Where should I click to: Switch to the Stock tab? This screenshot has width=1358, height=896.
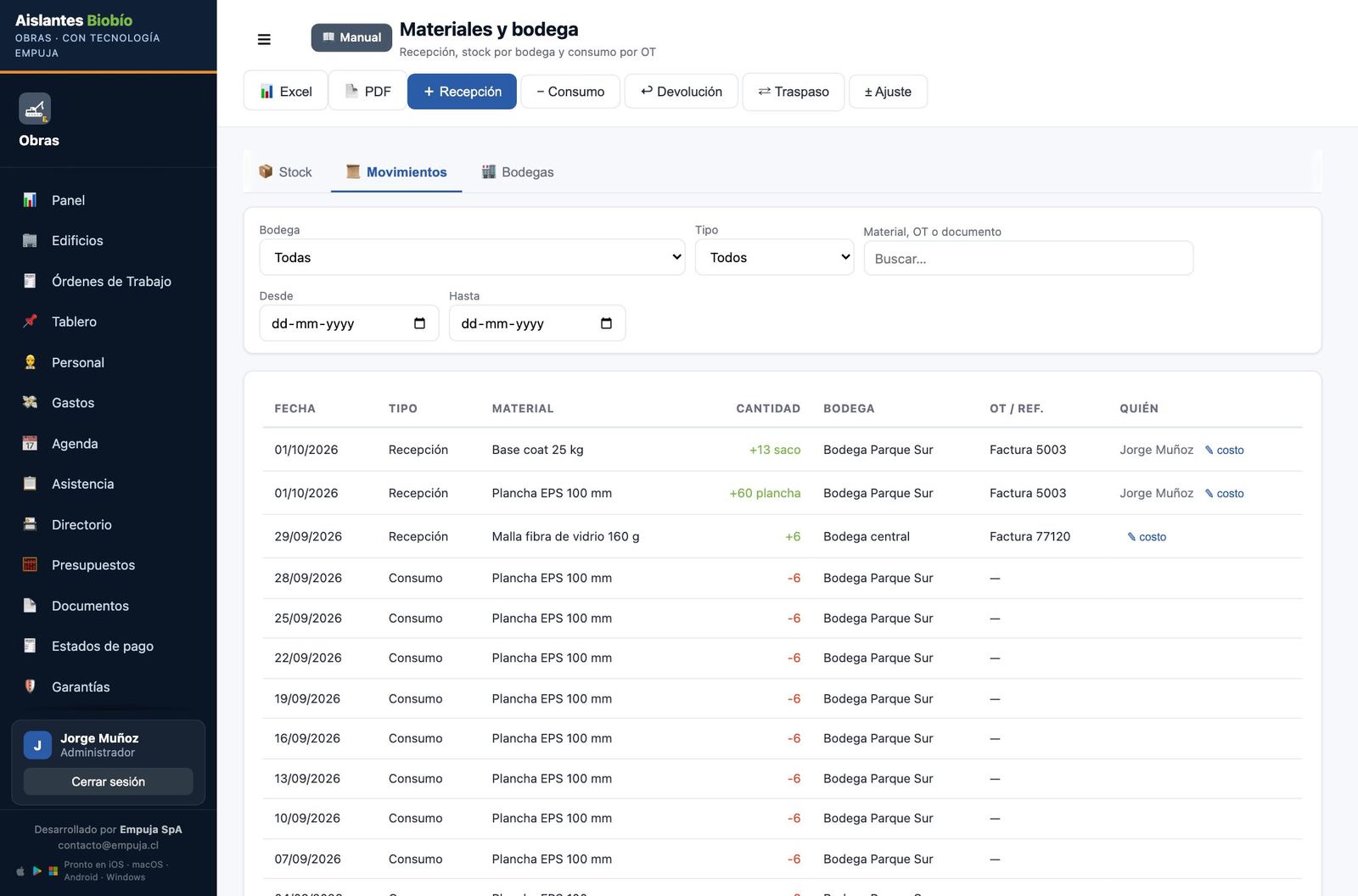tap(286, 172)
